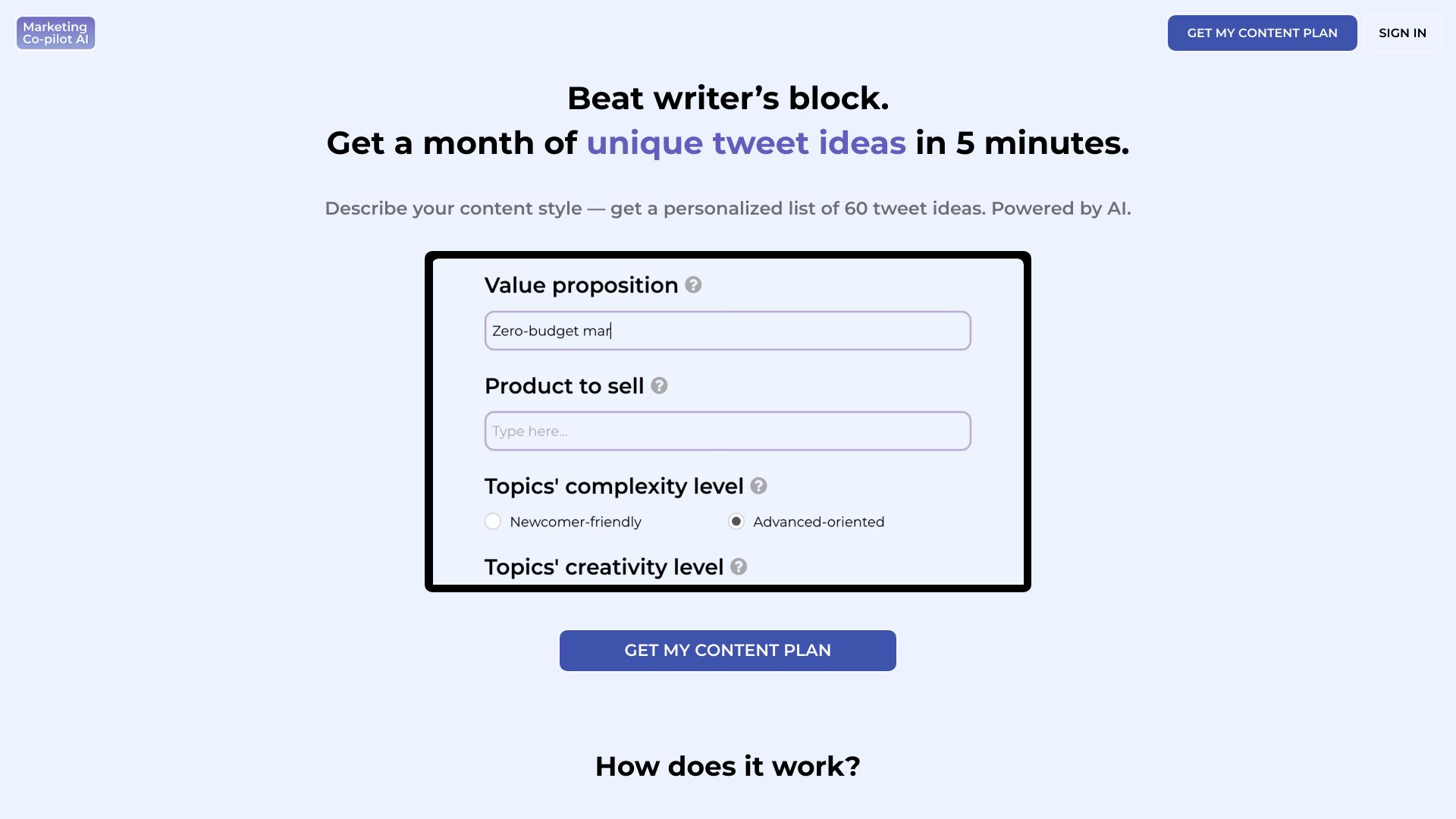
Task: Click SIGN IN in the header
Action: coord(1402,33)
